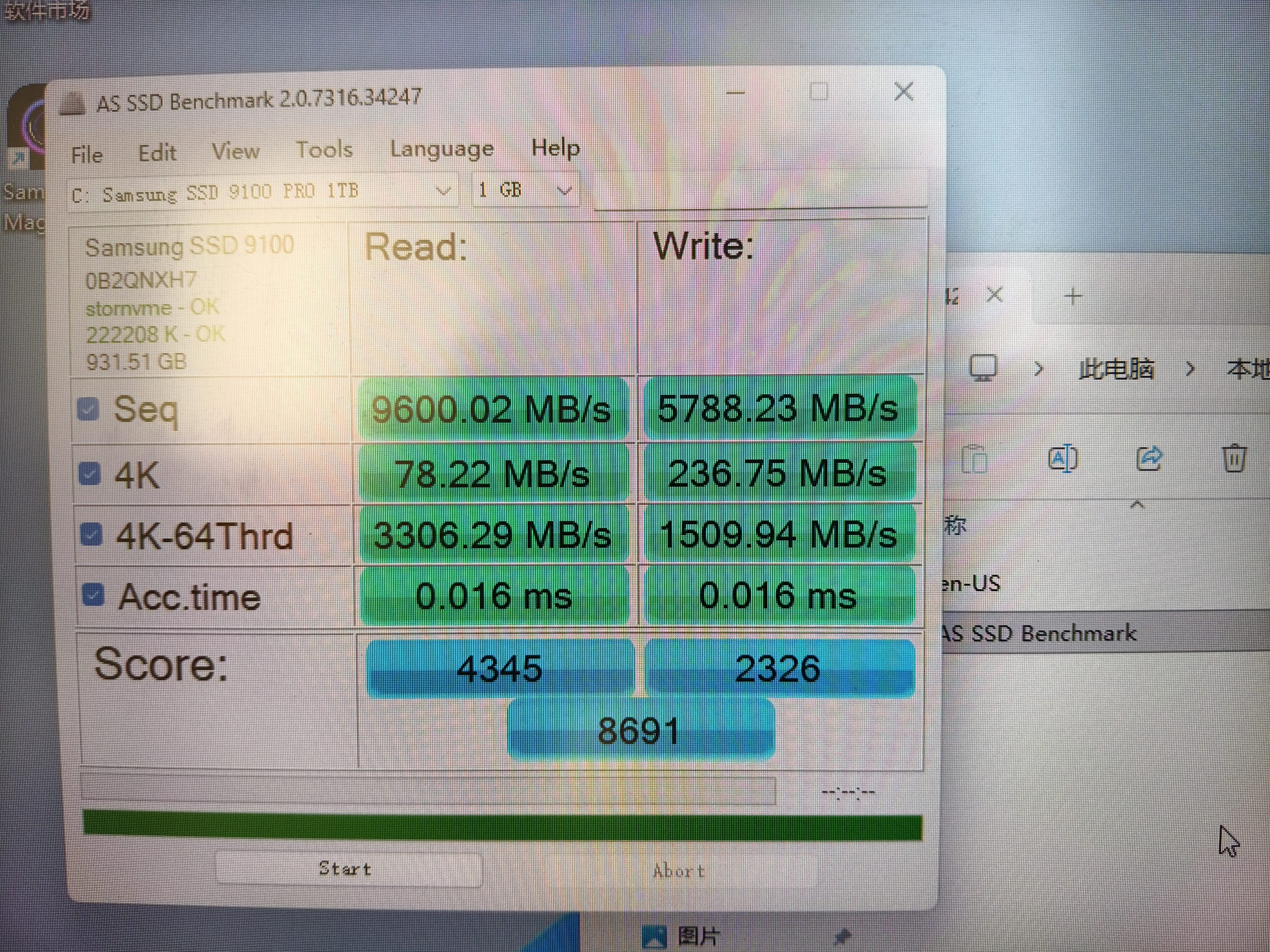Open the Help menu
Screen dimensions: 1270x952
tap(555, 148)
